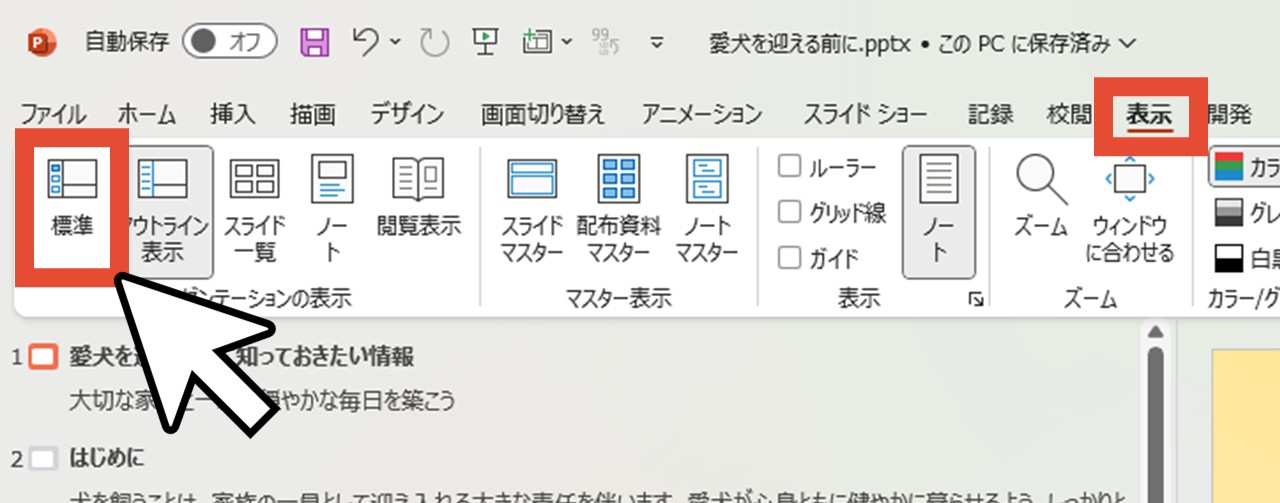Select the View (表示) tab
Viewport: 1280px width, 503px height.
click(x=1149, y=114)
